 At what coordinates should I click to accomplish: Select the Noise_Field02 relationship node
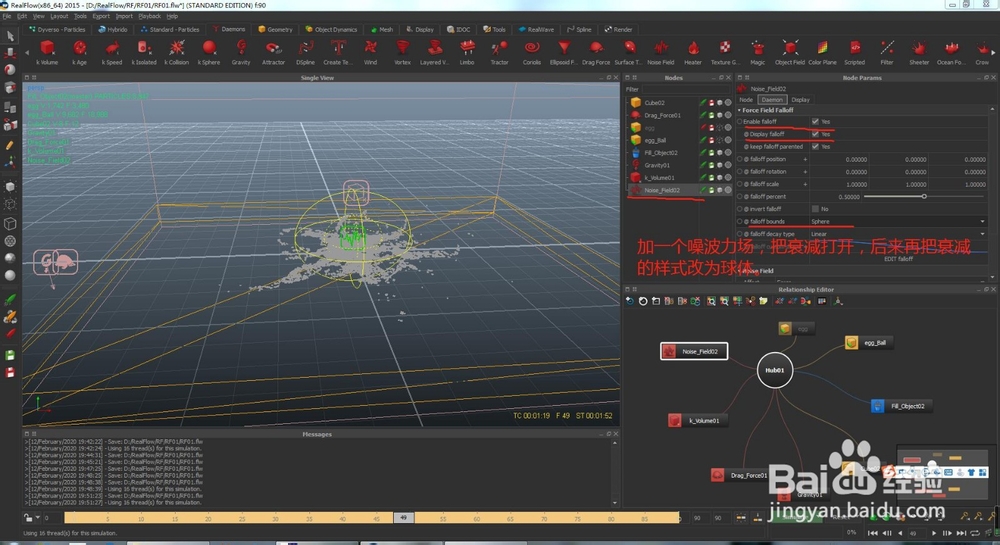[694, 351]
